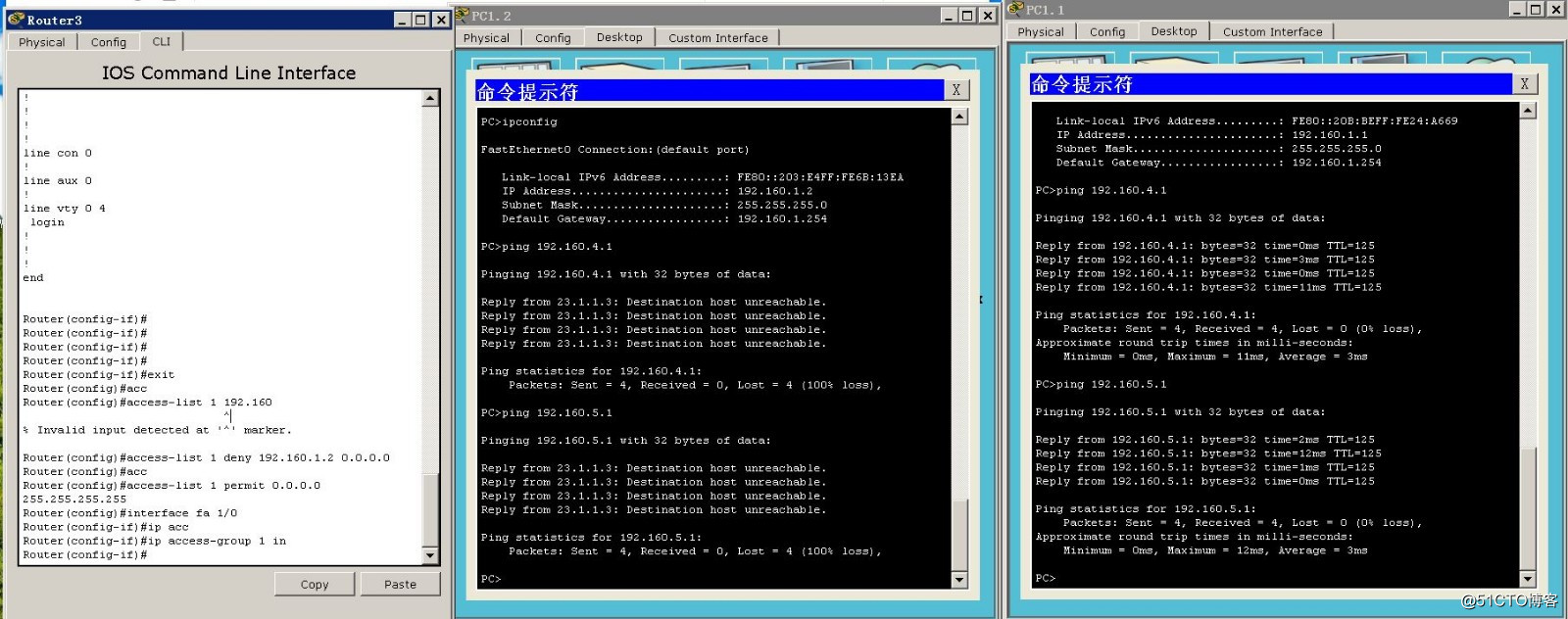Click scroll-down arrow in Router3 CLI
The image size is (1568, 619).
click(x=430, y=555)
